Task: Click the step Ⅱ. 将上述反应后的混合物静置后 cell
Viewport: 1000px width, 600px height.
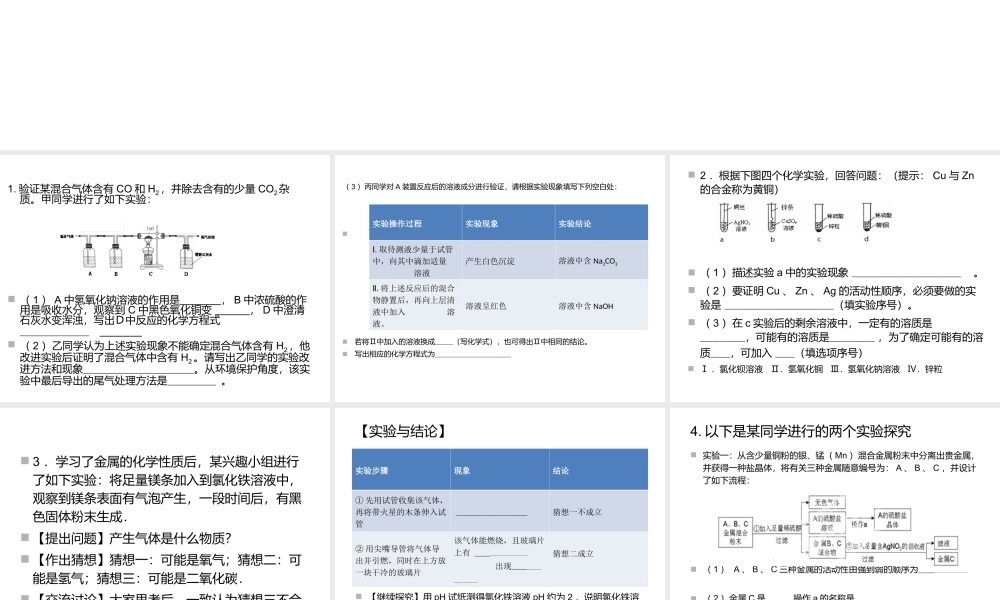Action: [x=415, y=305]
